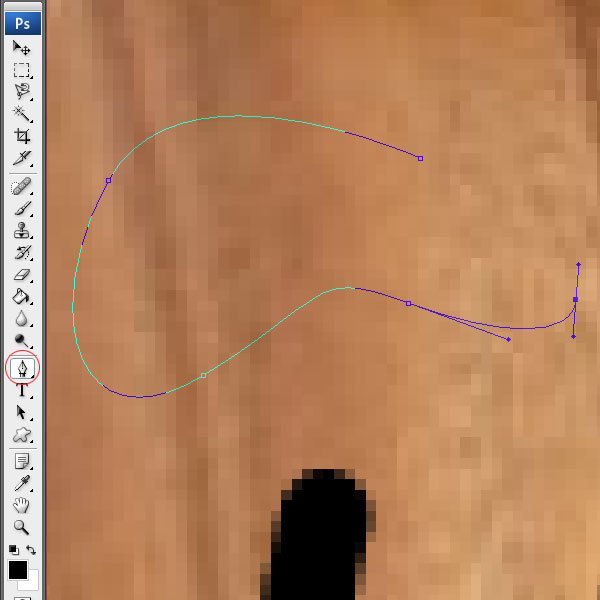600x600 pixels.
Task: Select the circled Pen tool
Action: click(23, 368)
